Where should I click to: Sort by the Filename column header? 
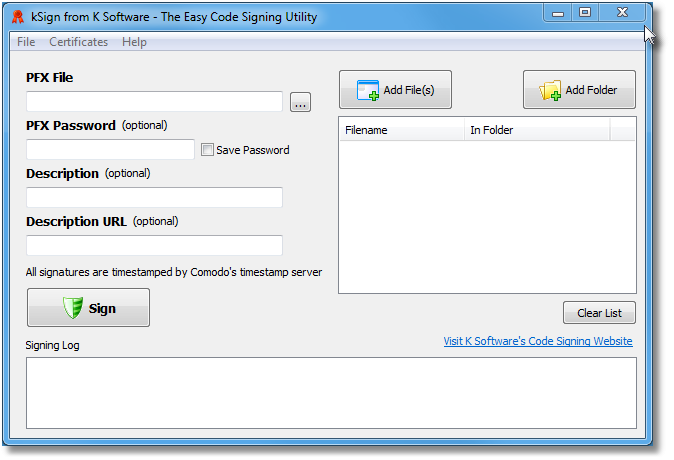point(402,130)
